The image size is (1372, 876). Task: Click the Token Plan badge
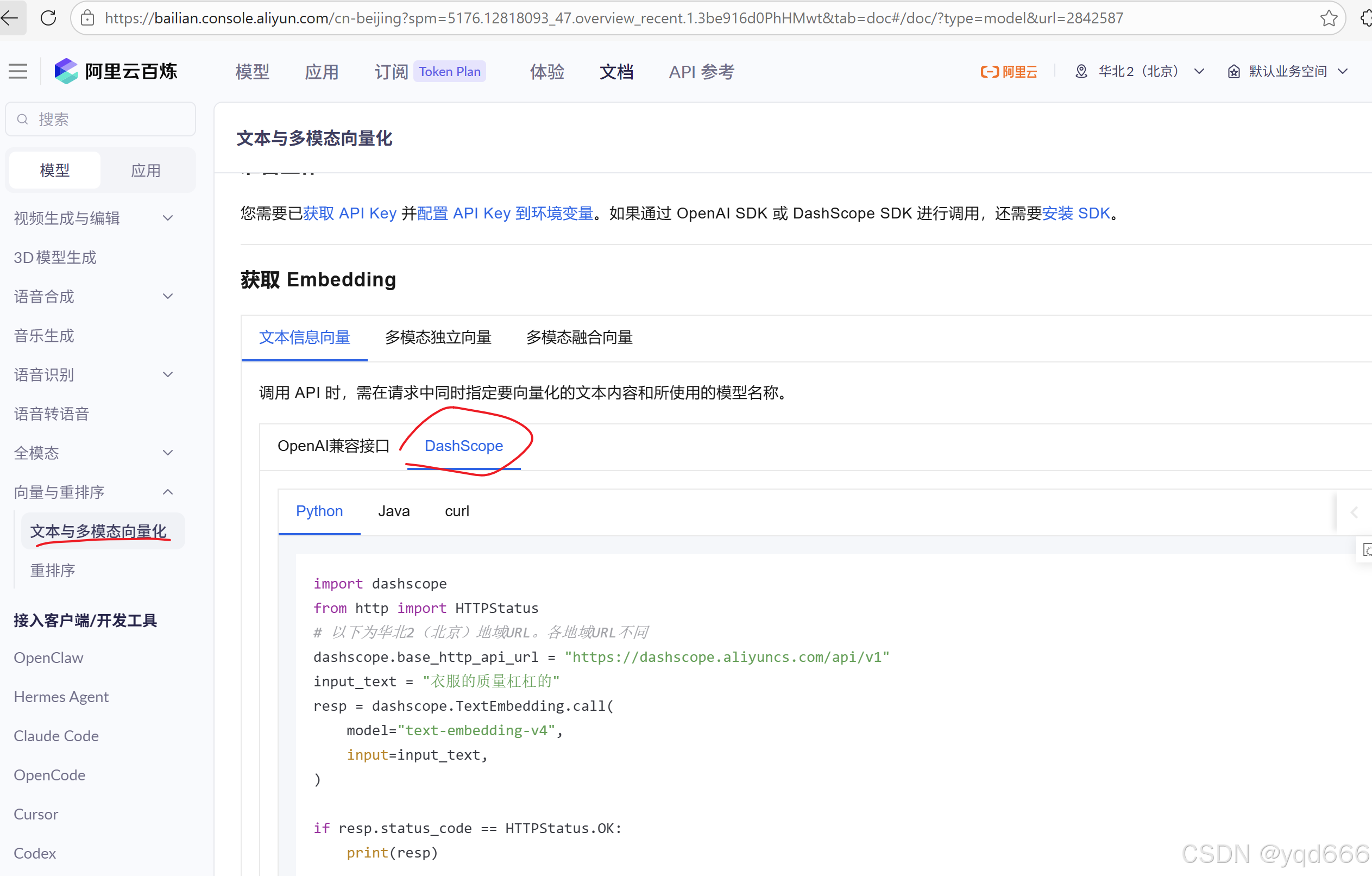pyautogui.click(x=450, y=71)
